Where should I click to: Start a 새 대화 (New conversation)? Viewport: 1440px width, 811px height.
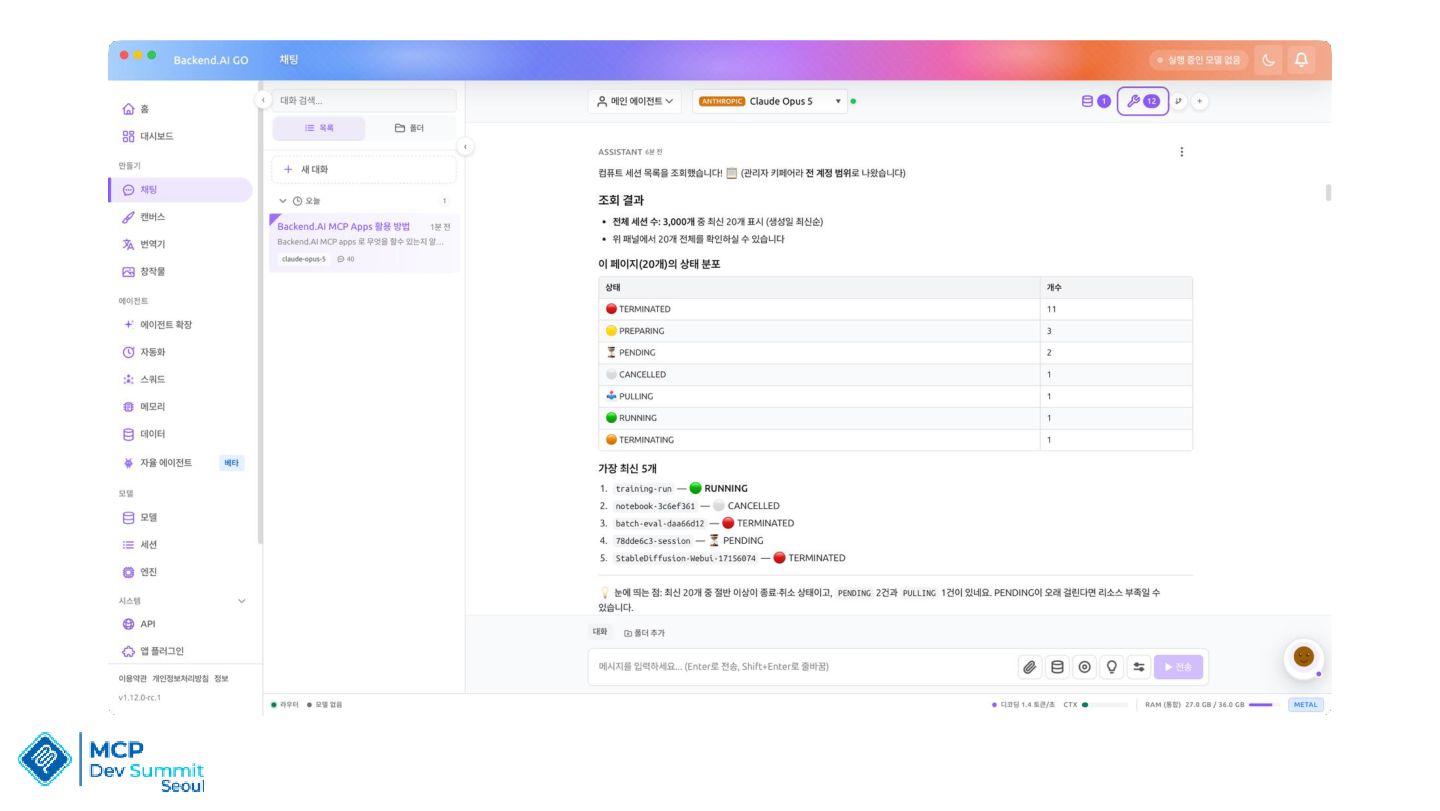click(x=364, y=170)
